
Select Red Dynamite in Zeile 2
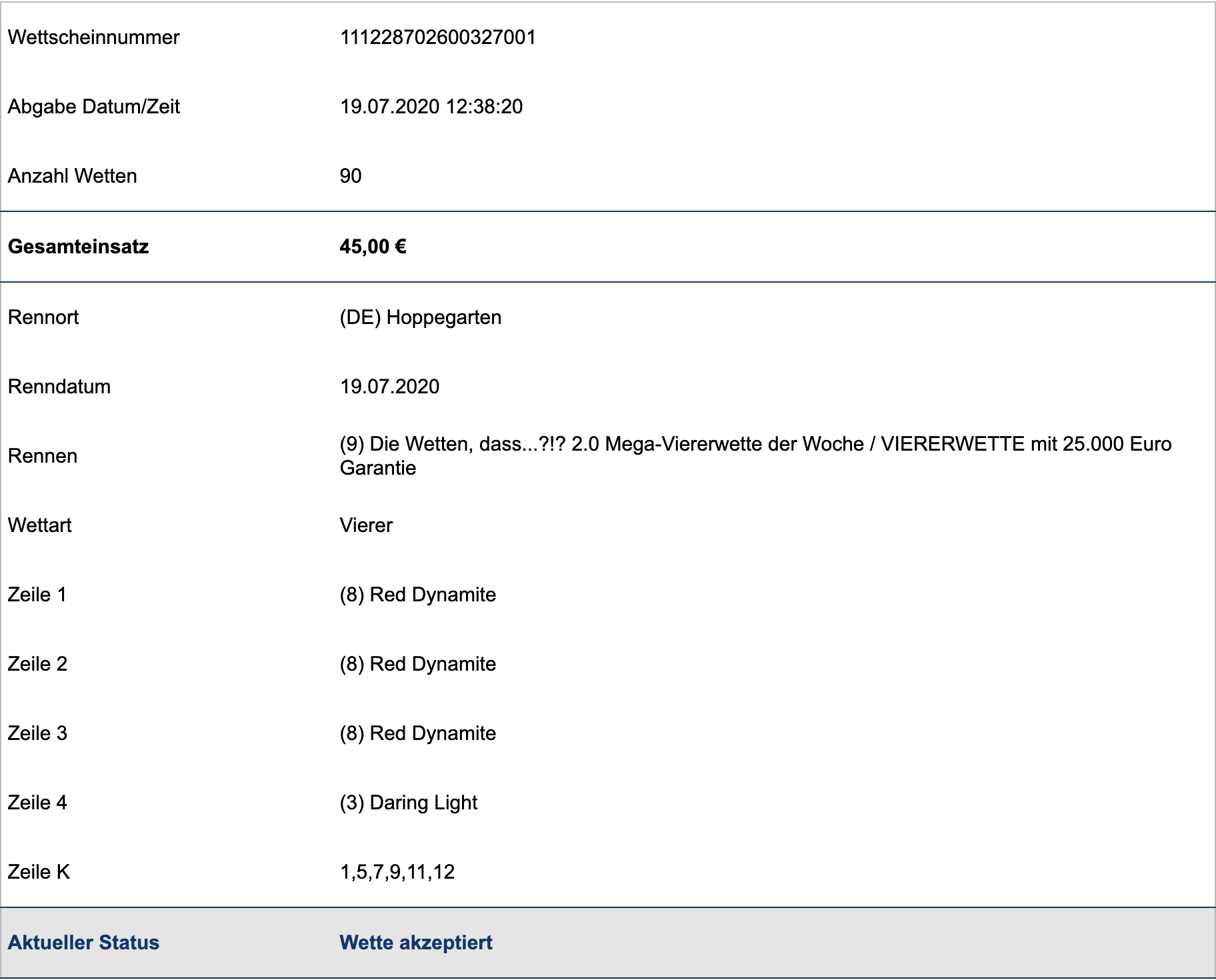coord(418,664)
